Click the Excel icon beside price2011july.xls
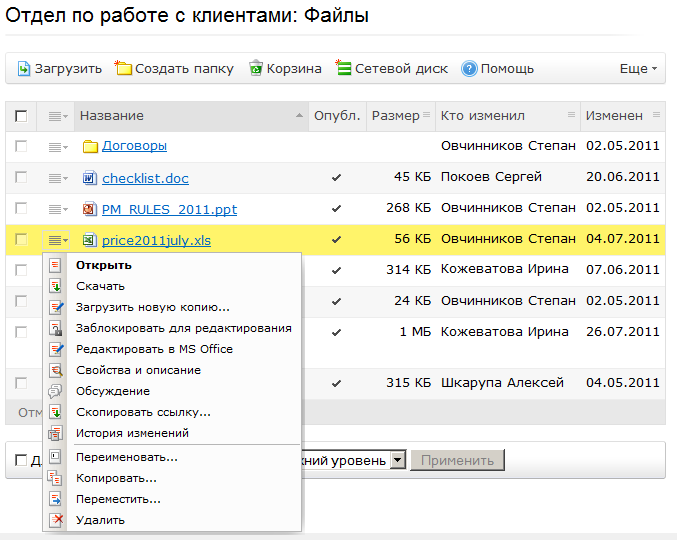Screen dimensions: 677x540 tap(89, 240)
